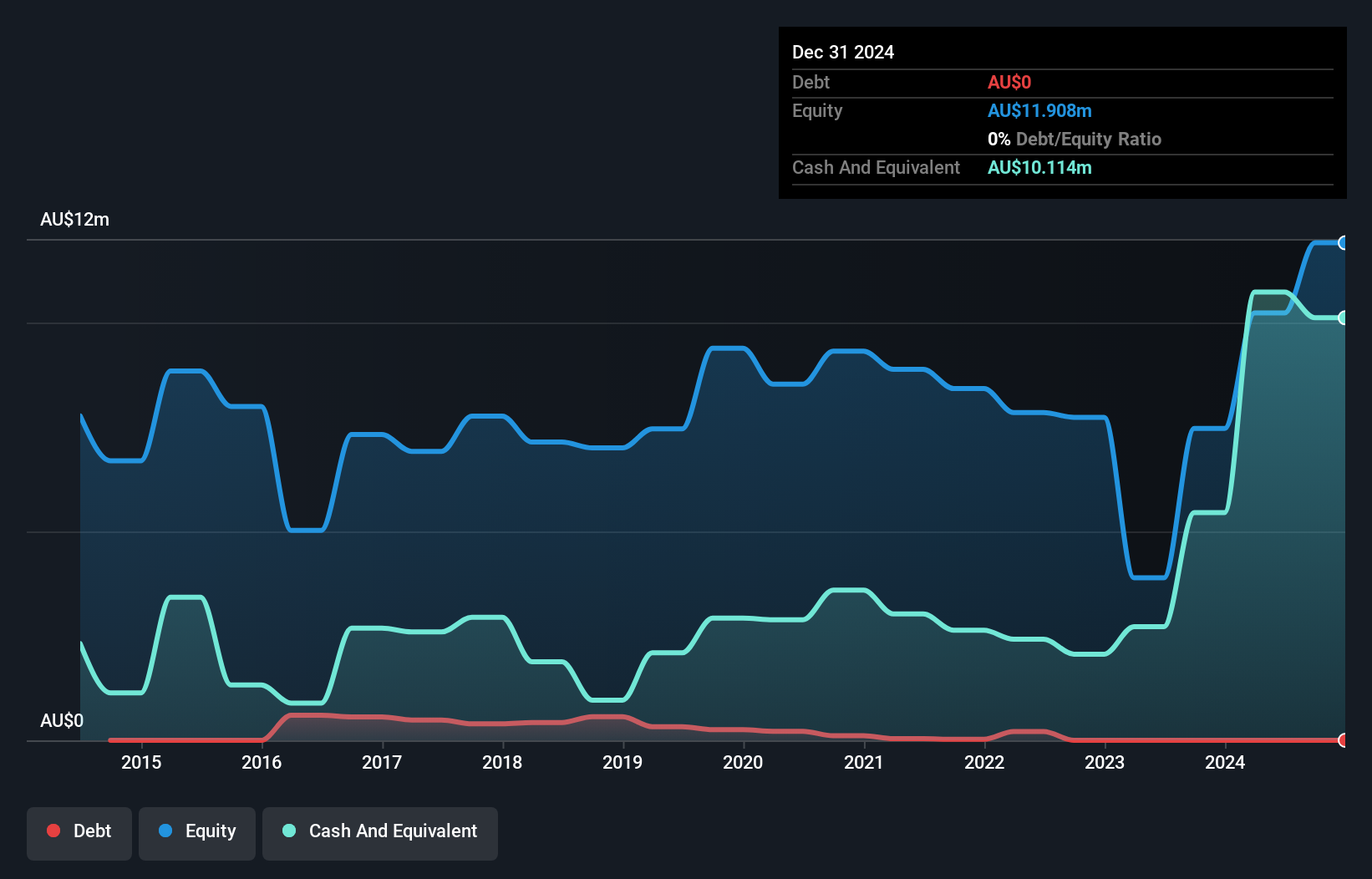
Task: Click the 2017 x-axis label
Action: [382, 762]
